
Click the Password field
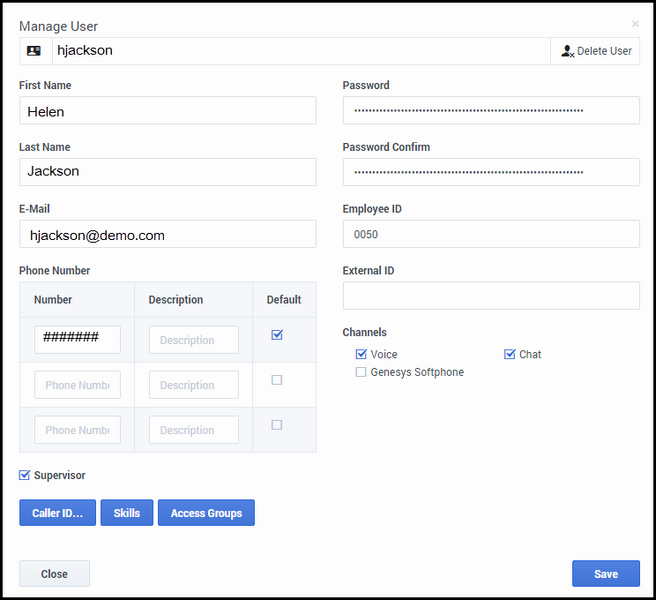tap(490, 111)
